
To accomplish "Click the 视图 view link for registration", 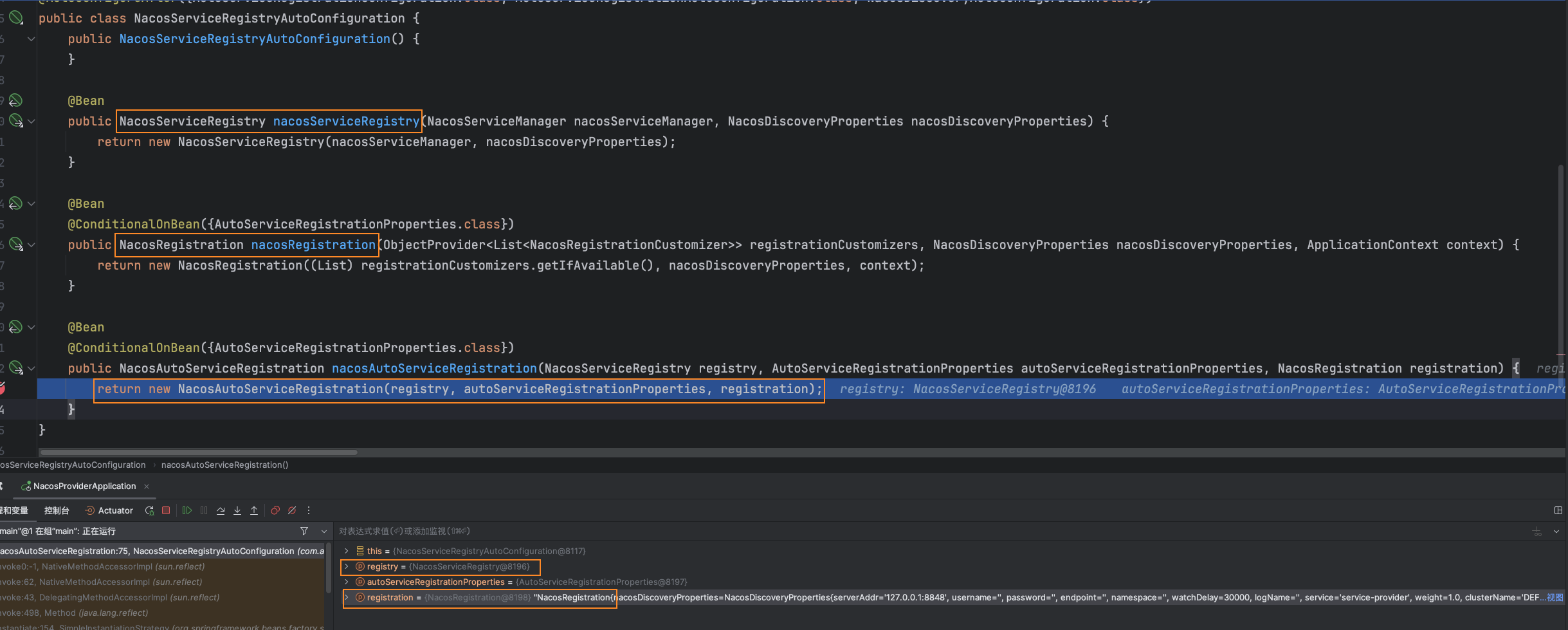I will pyautogui.click(x=1554, y=597).
